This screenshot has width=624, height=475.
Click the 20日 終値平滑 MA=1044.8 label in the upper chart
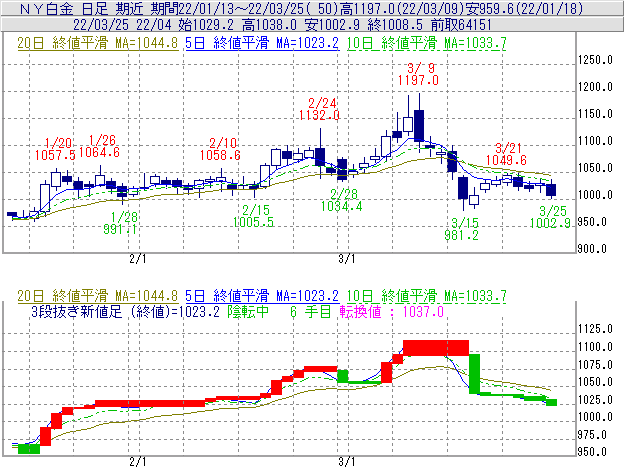point(98,43)
